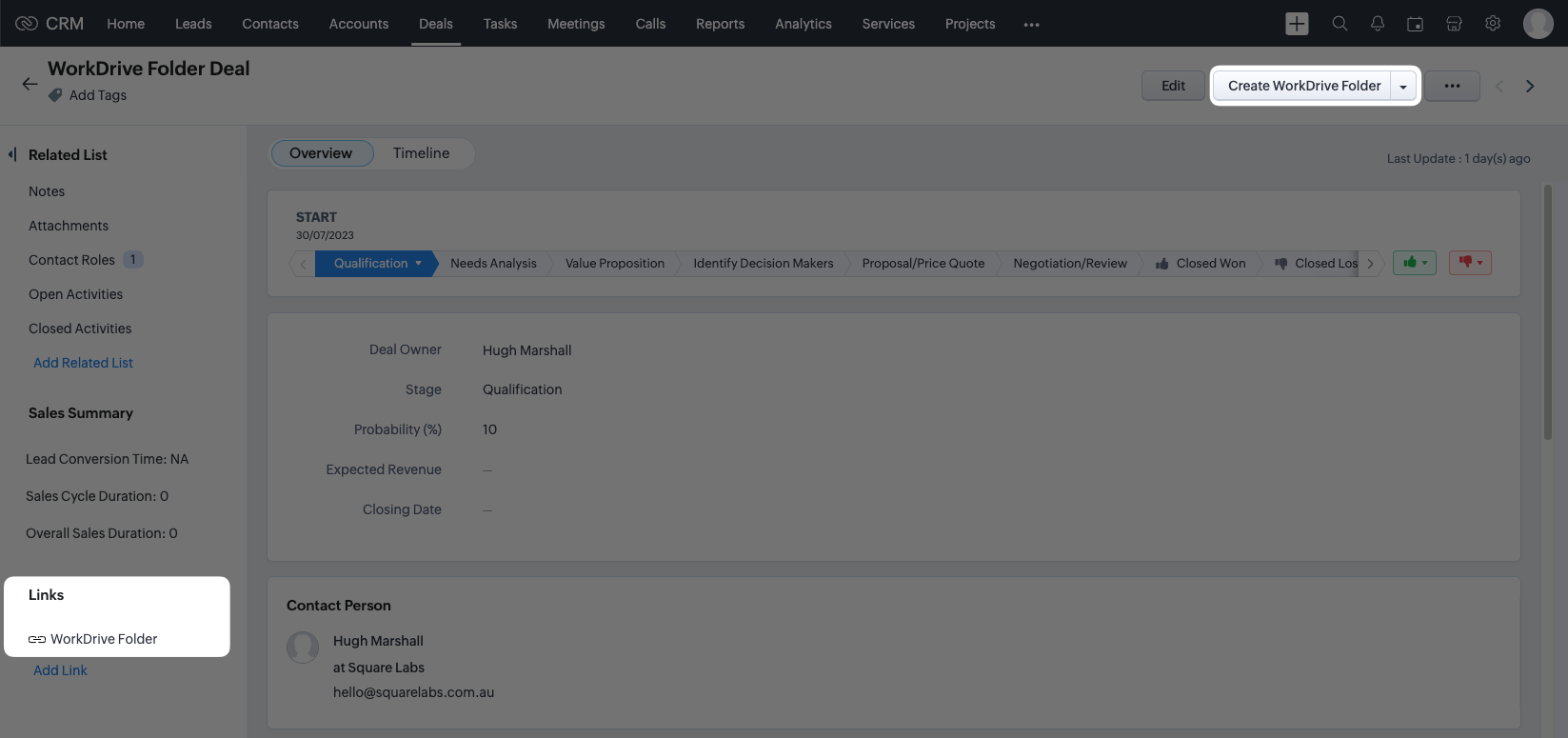The width and height of the screenshot is (1568, 738).
Task: Click Hugh Marshall contact avatar
Action: click(x=303, y=648)
